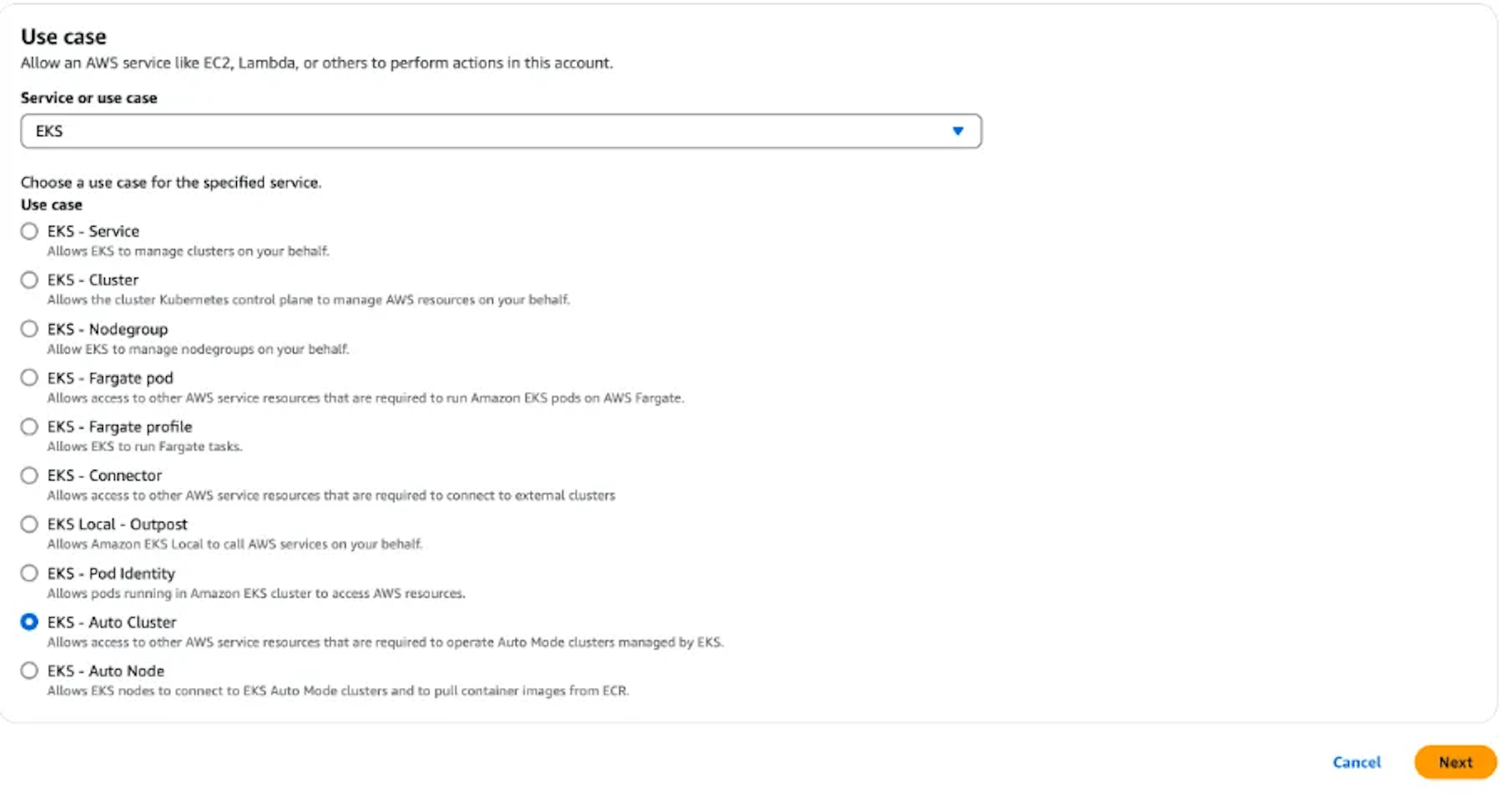The image size is (1512, 802).
Task: Select EKS - Fargate profile radio button
Action: [29, 427]
